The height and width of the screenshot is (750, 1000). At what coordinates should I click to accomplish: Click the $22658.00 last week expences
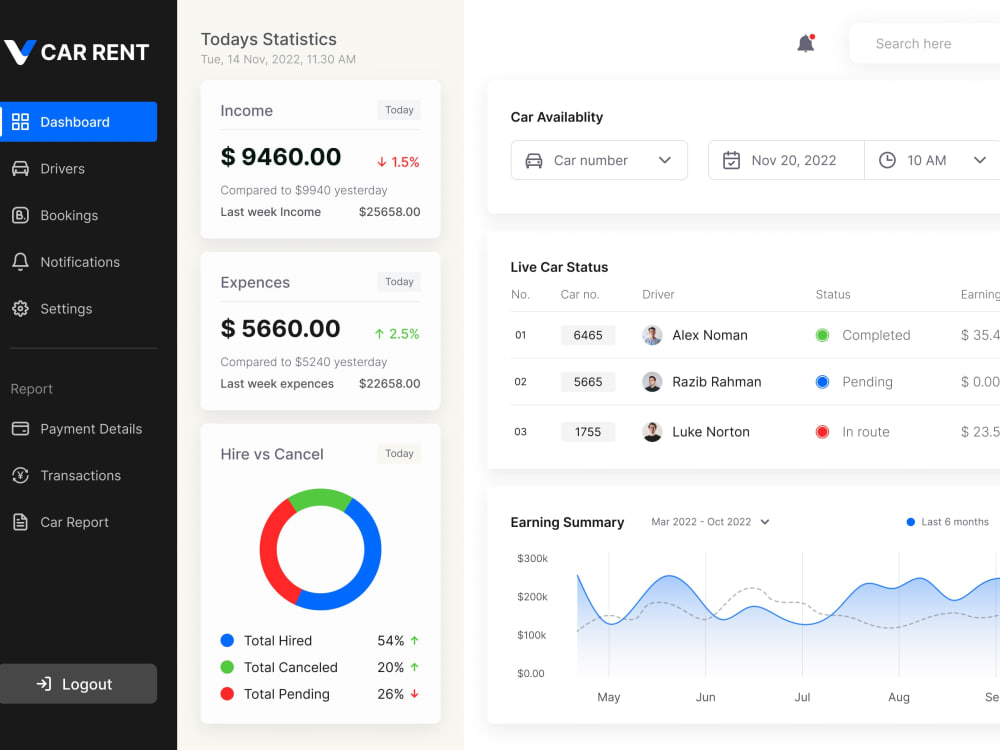tap(390, 383)
